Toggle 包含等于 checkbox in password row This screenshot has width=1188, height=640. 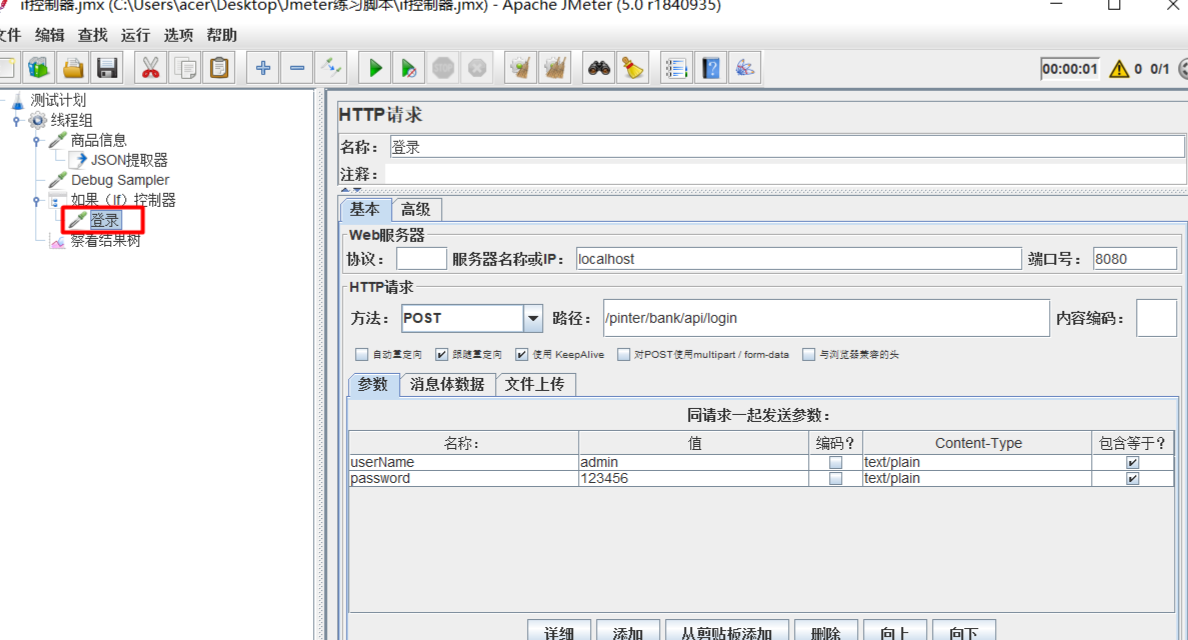pyautogui.click(x=1133, y=479)
